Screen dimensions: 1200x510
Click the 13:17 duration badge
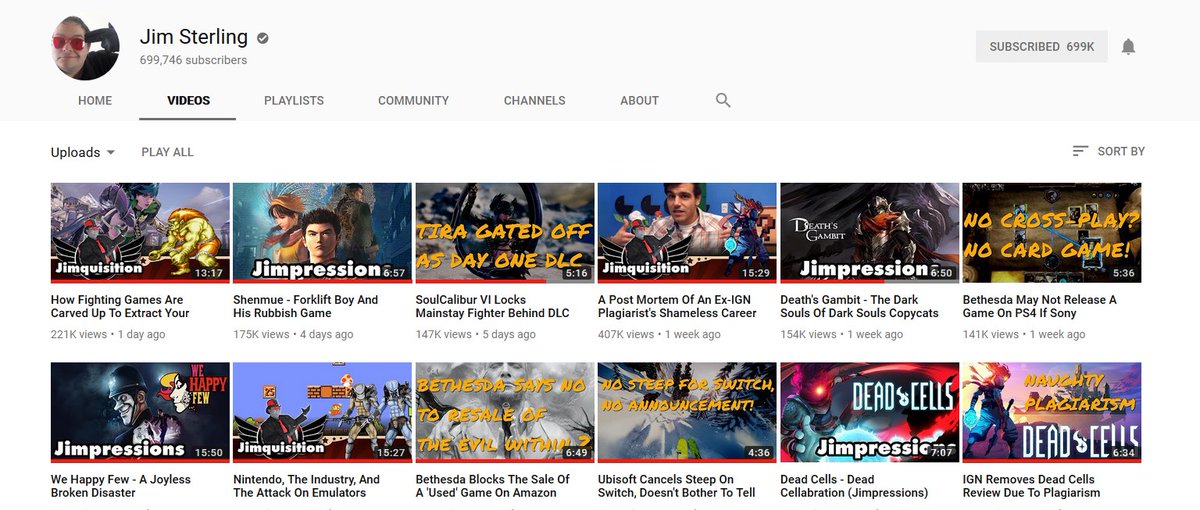(x=209, y=273)
